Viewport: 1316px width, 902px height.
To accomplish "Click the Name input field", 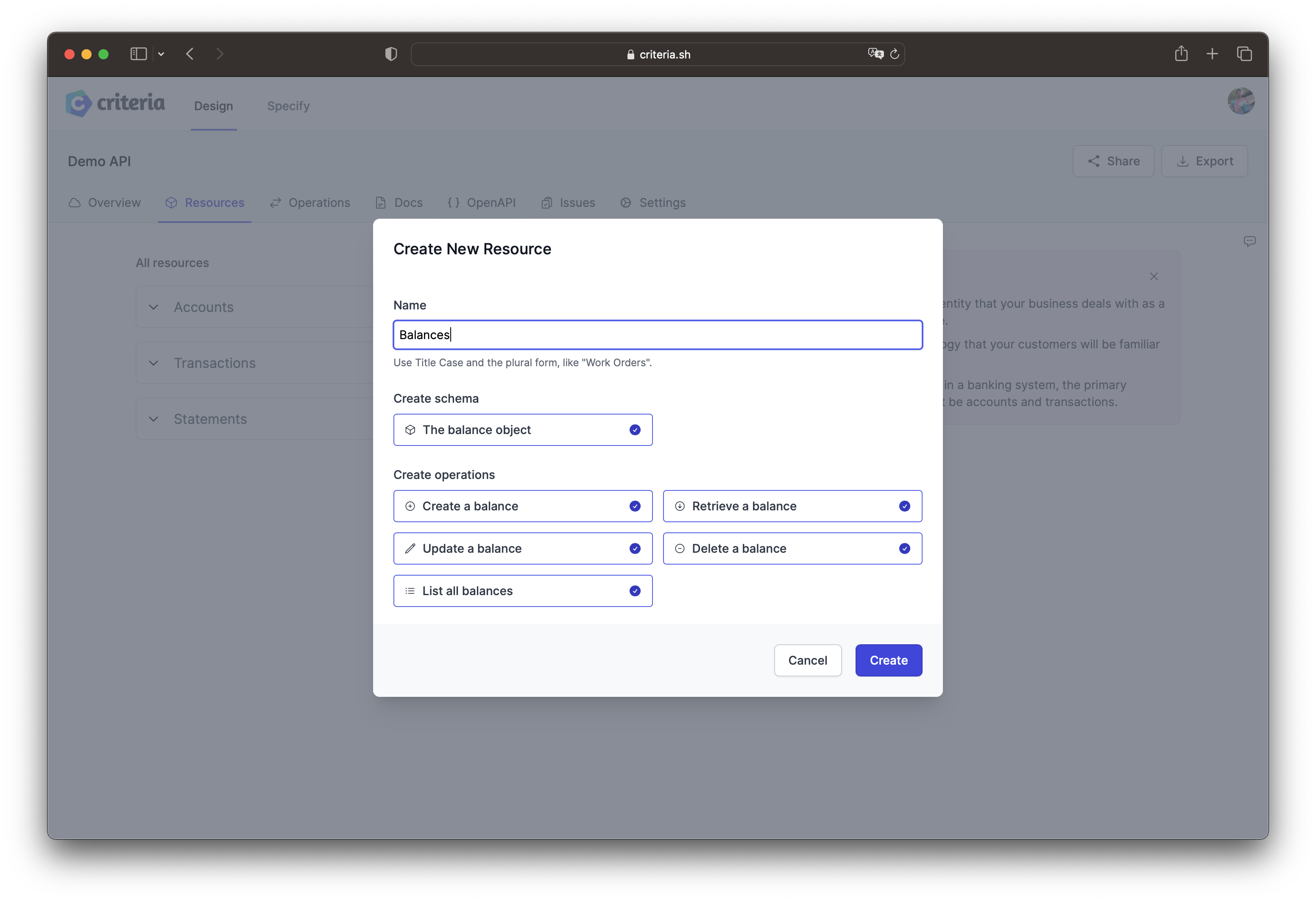I will (657, 334).
